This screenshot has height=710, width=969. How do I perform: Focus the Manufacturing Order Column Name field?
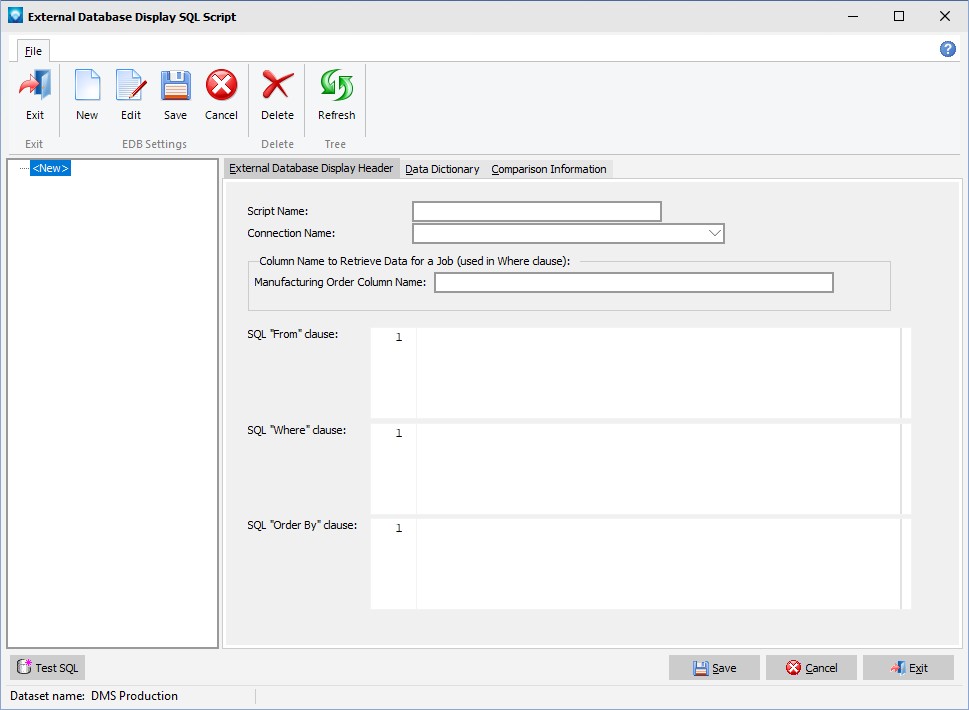point(633,283)
